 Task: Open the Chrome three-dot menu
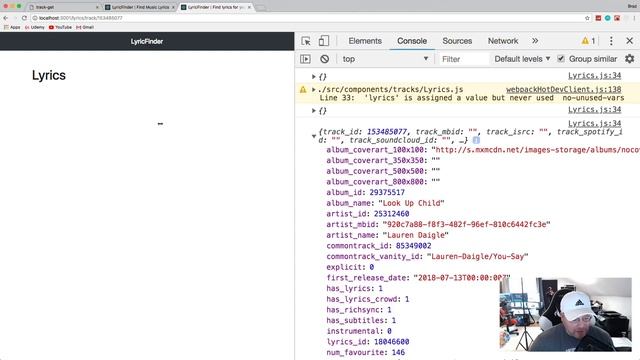pos(635,18)
